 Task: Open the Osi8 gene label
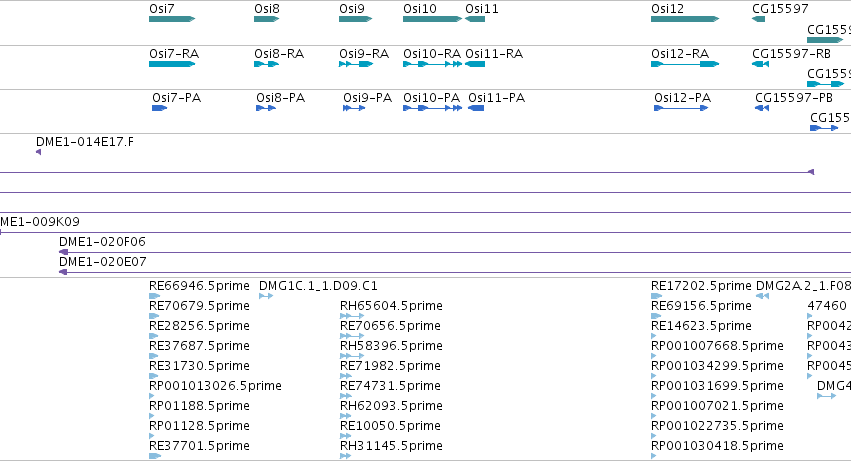267,9
